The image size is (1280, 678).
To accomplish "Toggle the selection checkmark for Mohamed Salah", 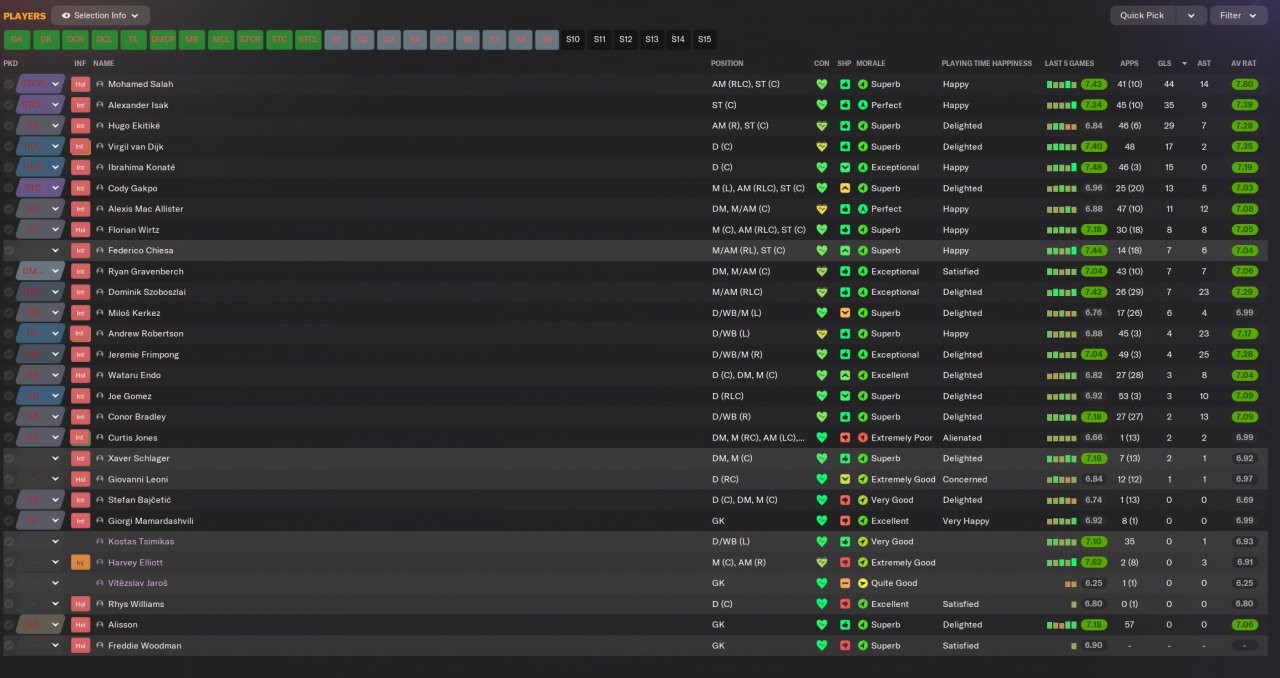I will 9,84.
